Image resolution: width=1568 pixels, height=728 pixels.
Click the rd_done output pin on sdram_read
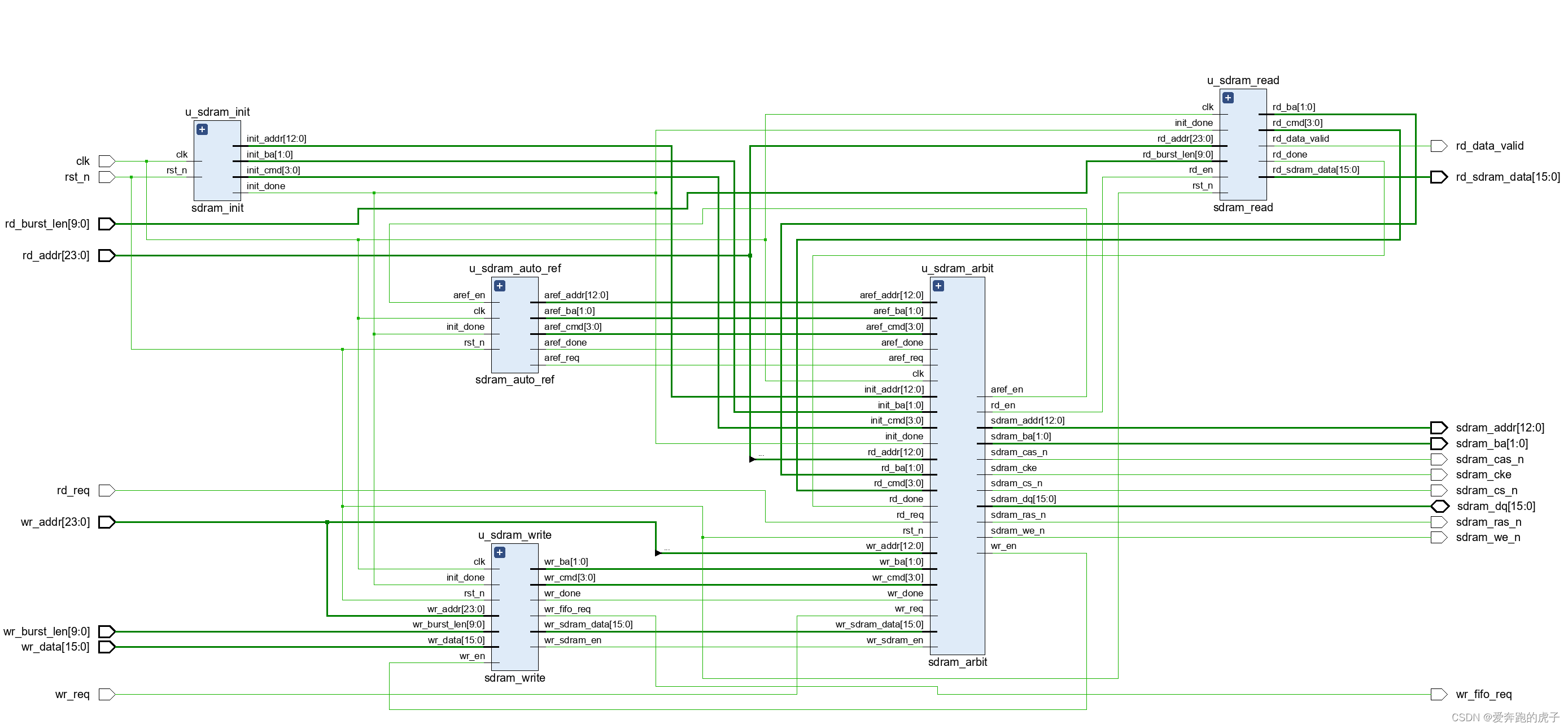click(1290, 155)
